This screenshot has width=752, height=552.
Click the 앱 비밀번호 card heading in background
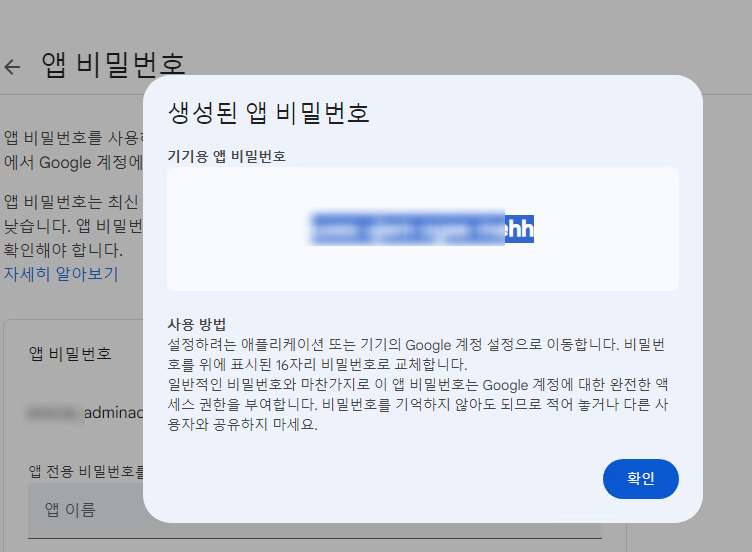click(x=70, y=353)
